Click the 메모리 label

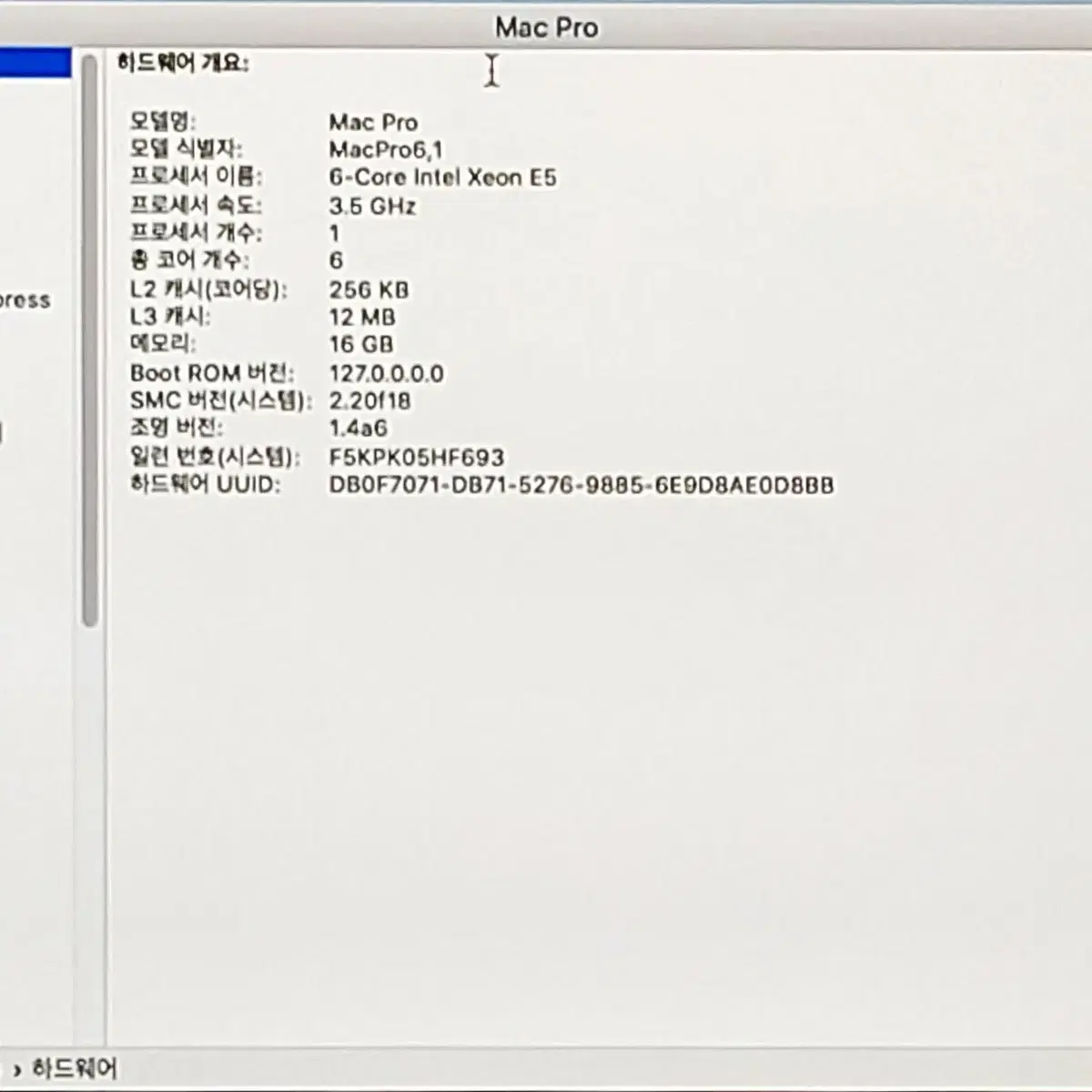[x=163, y=344]
